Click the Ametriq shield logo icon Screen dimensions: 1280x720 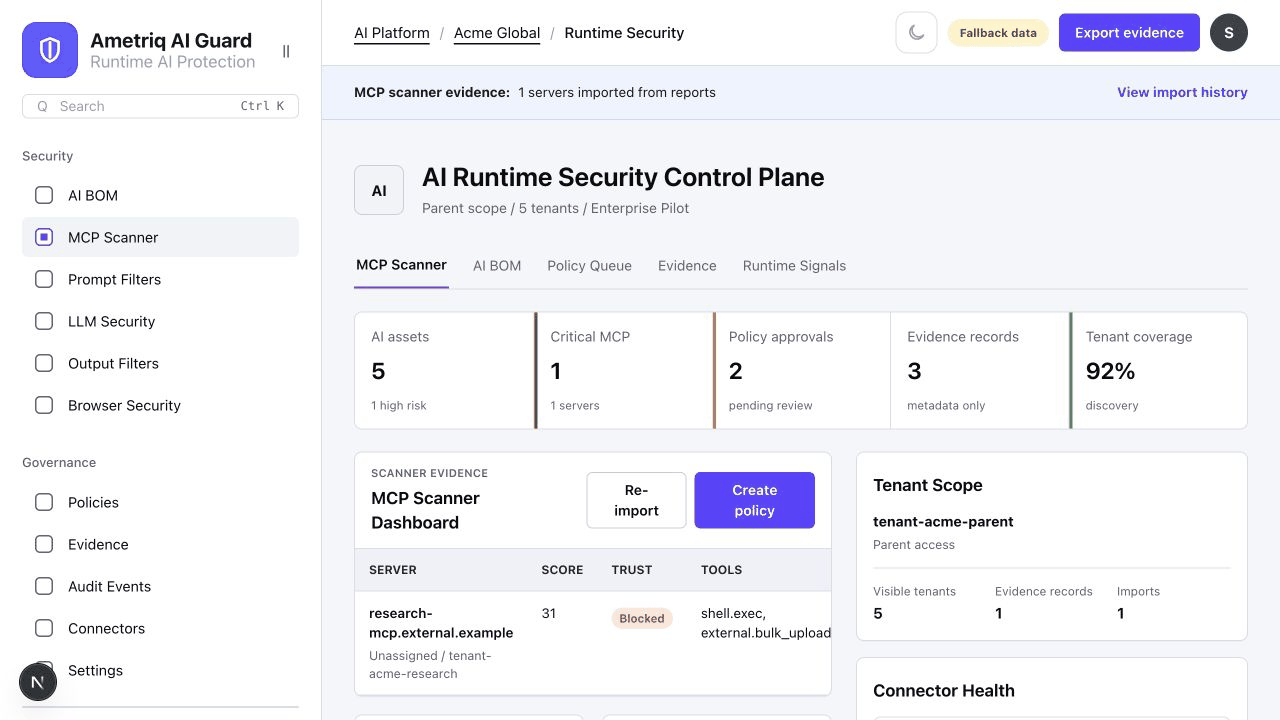pos(50,50)
